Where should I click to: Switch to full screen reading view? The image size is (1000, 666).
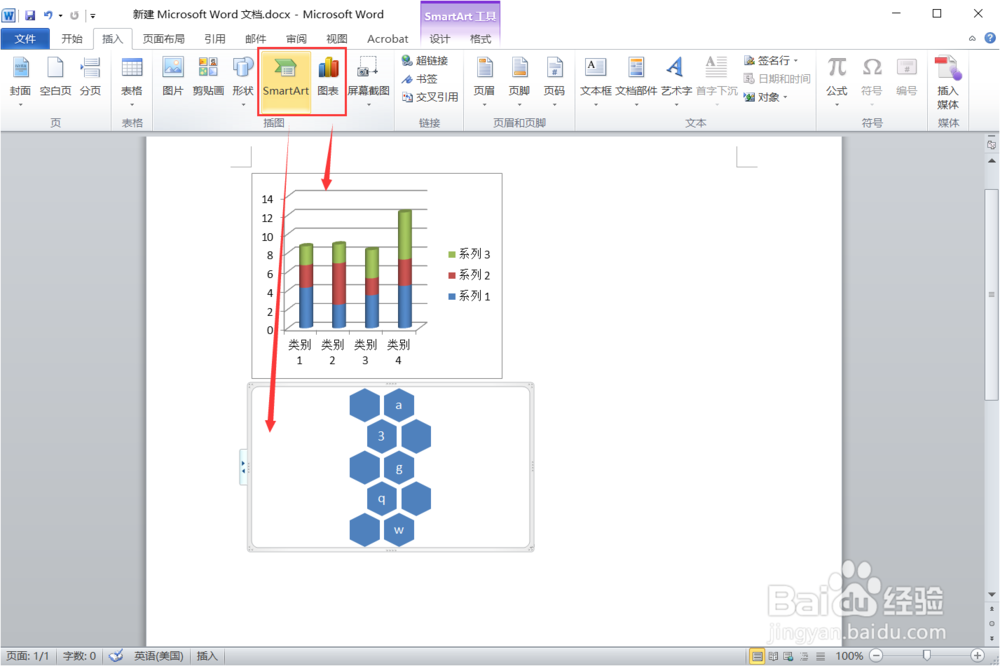tap(773, 656)
